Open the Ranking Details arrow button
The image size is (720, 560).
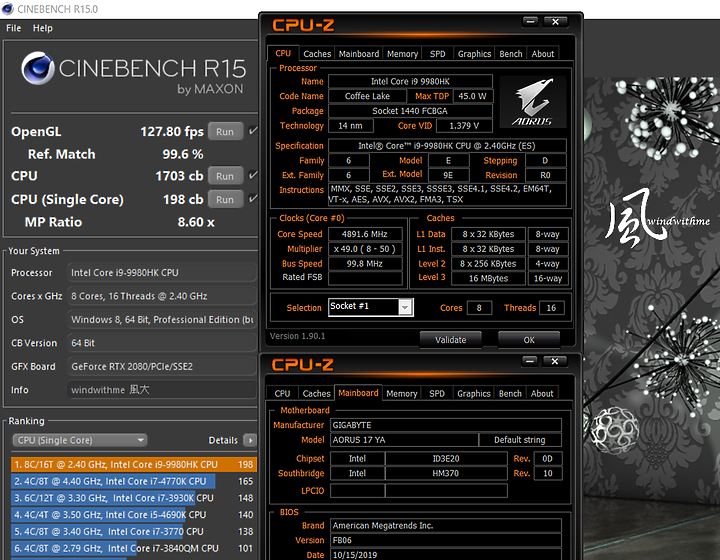[x=250, y=440]
